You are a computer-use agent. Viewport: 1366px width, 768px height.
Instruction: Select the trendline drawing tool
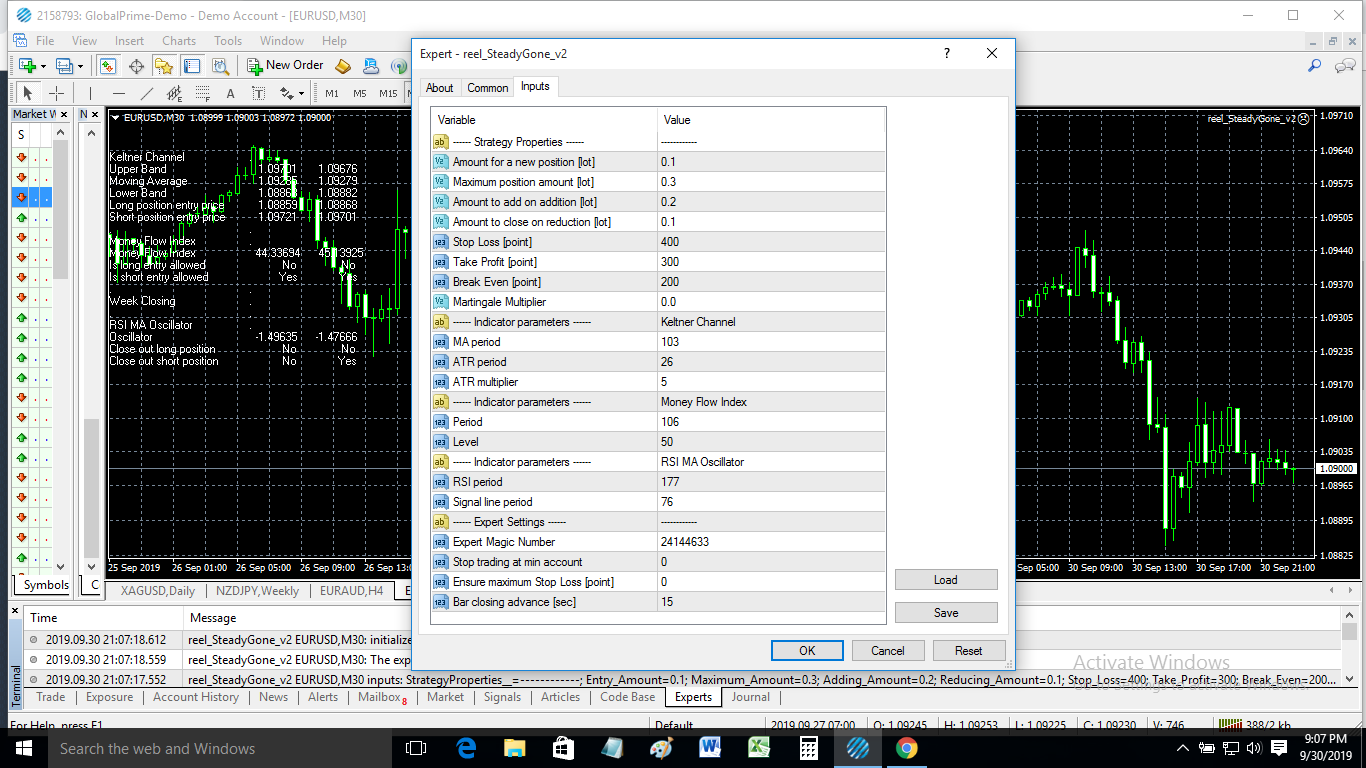click(147, 93)
